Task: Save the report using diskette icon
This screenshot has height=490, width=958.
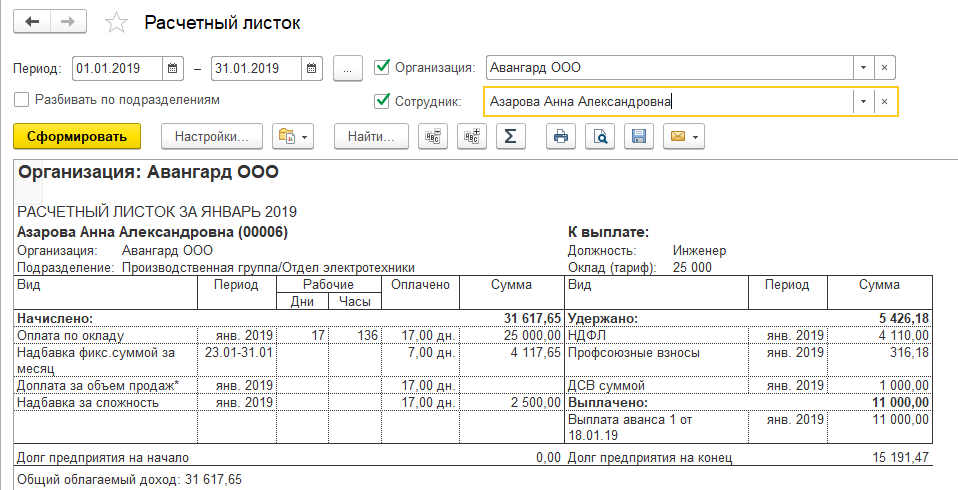Action: pyautogui.click(x=639, y=136)
